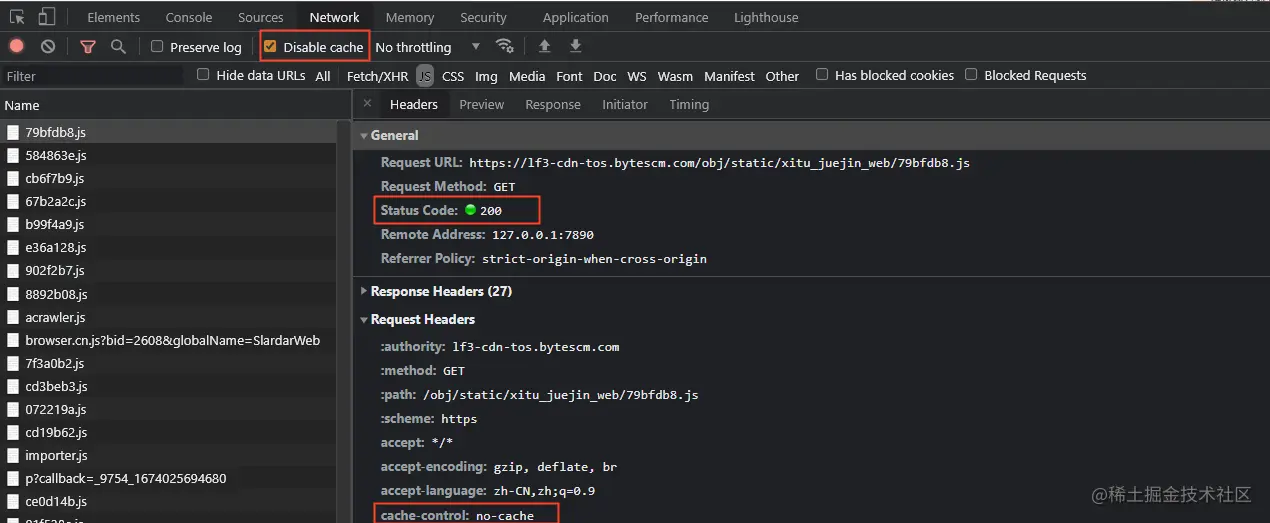This screenshot has width=1270, height=523.
Task: Select the 584863e.js request
Action: tap(56, 155)
